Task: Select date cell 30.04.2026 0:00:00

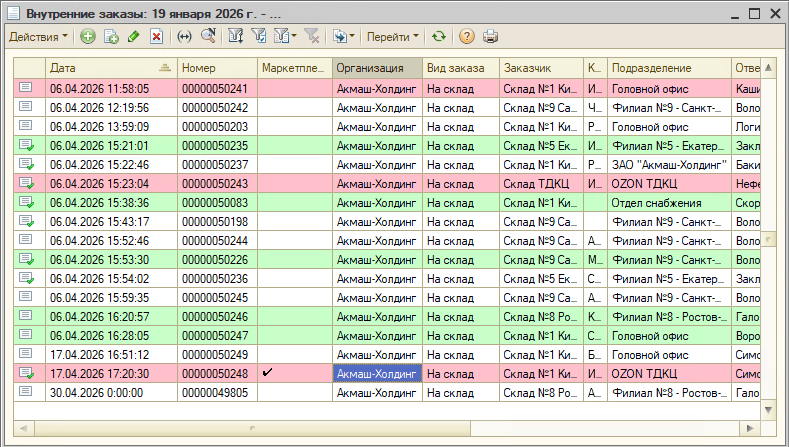Action: pyautogui.click(x=111, y=393)
